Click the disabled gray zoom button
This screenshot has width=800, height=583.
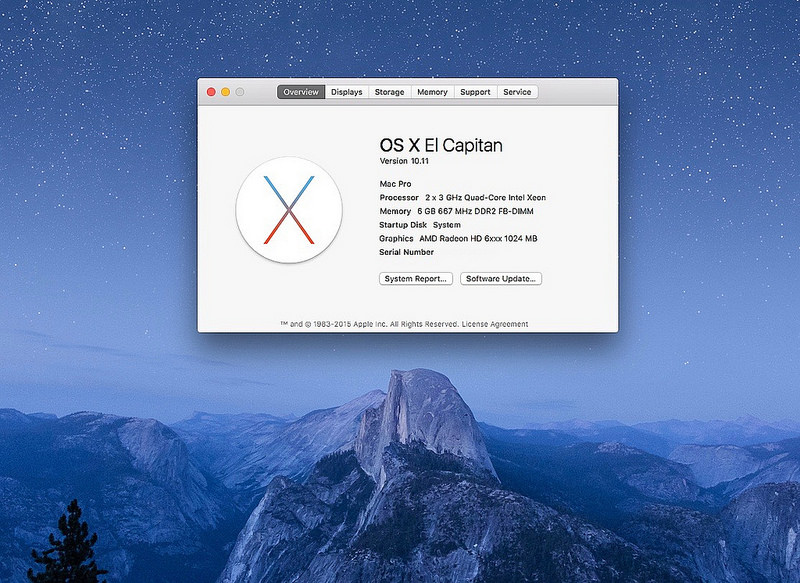(239, 92)
